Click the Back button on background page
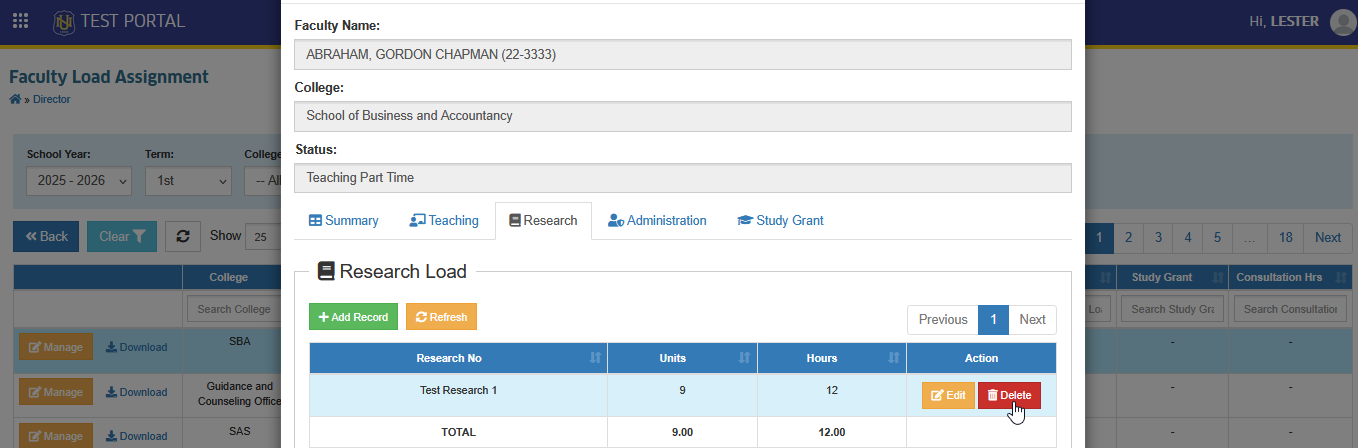 46,237
